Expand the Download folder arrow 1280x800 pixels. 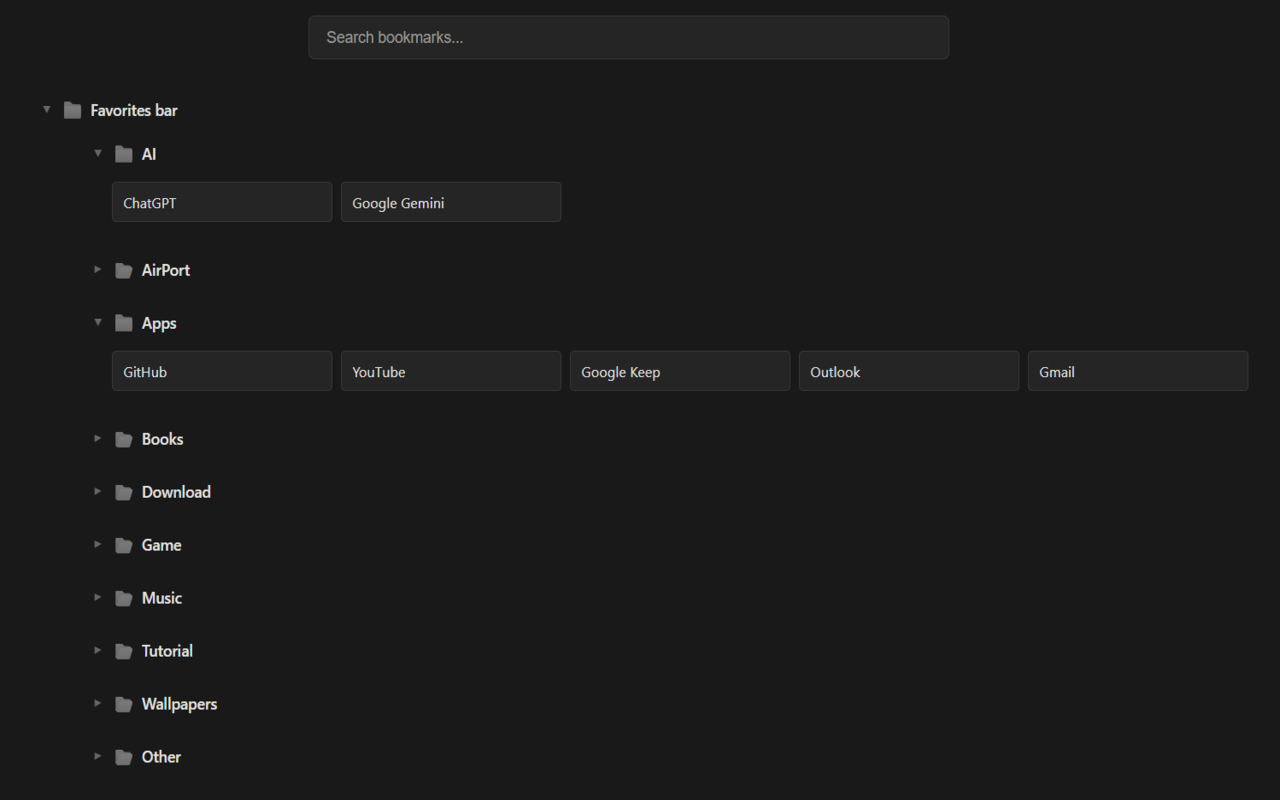[98, 491]
